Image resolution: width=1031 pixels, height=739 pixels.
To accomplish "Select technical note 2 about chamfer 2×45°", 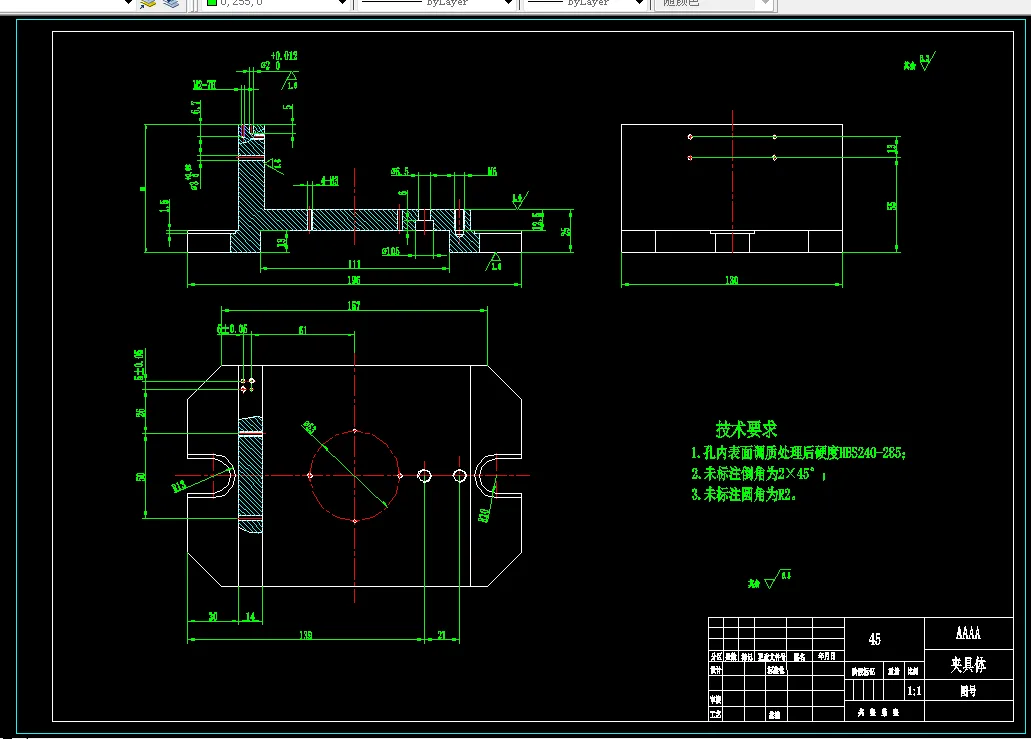I will pos(758,473).
